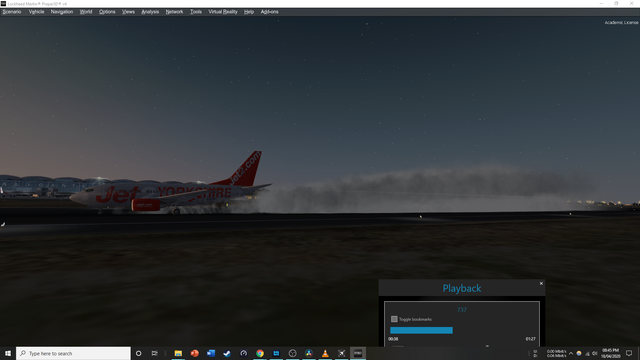Open the circular wheel icon taskbar app

point(292,353)
